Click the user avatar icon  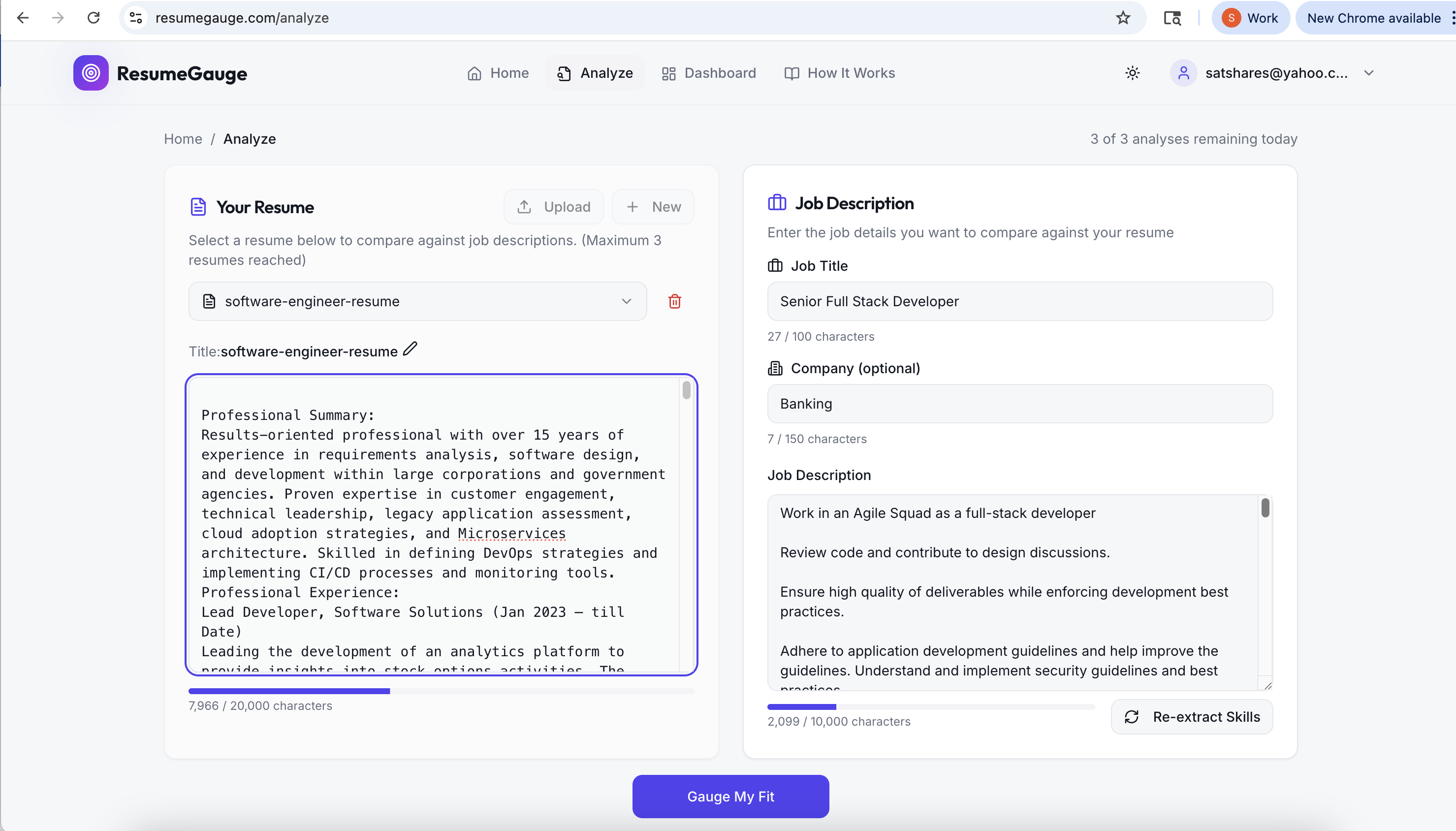(x=1183, y=73)
